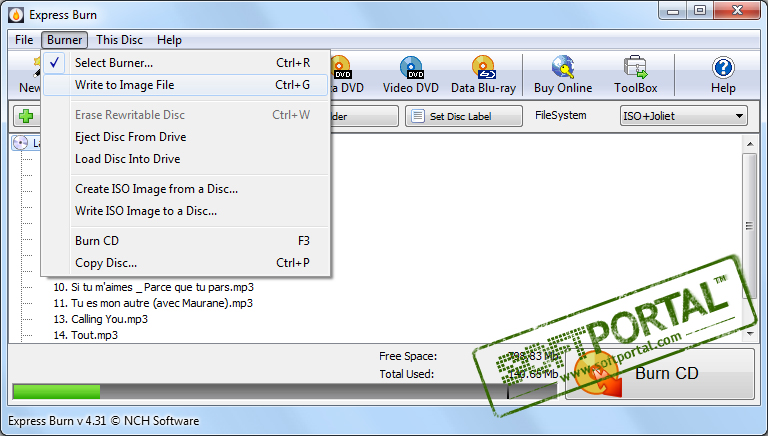Select Eject Disc From Drive
The image size is (768, 436).
tap(186, 137)
